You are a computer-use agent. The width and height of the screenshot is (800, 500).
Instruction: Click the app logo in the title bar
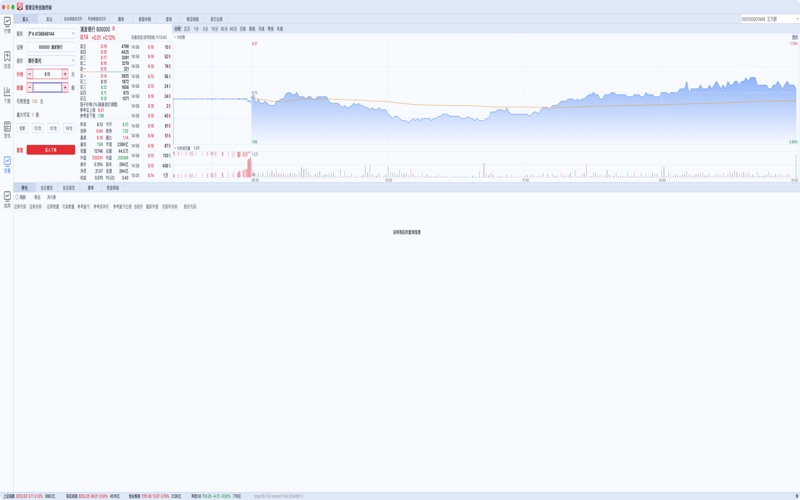tap(20, 7)
